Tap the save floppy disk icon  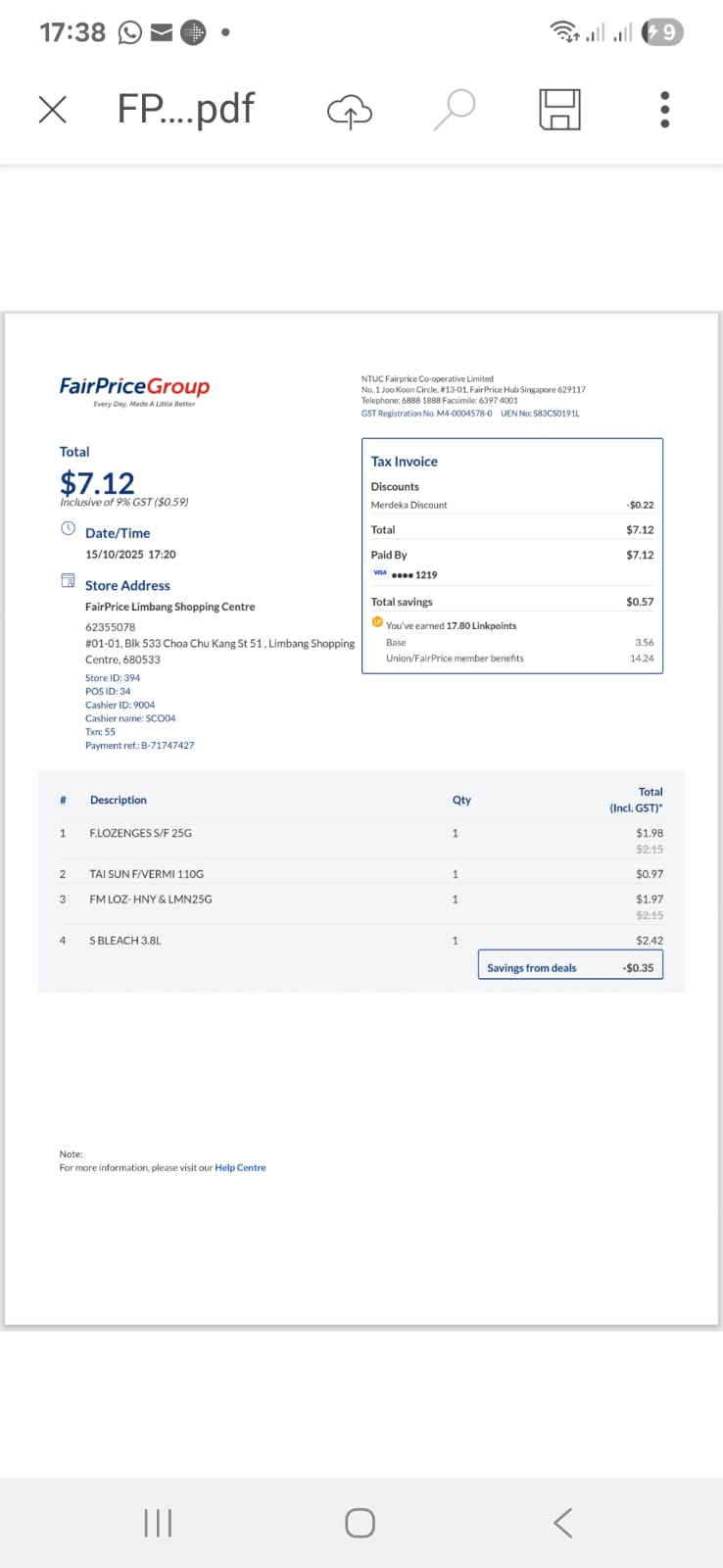click(560, 109)
